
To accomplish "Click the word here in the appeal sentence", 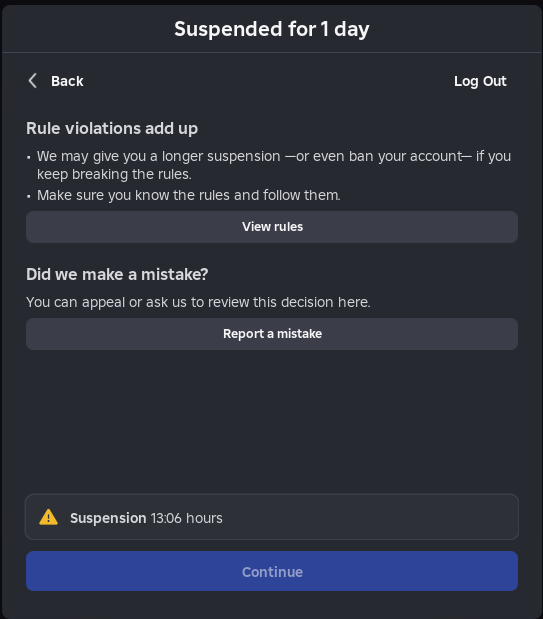I will point(354,302).
